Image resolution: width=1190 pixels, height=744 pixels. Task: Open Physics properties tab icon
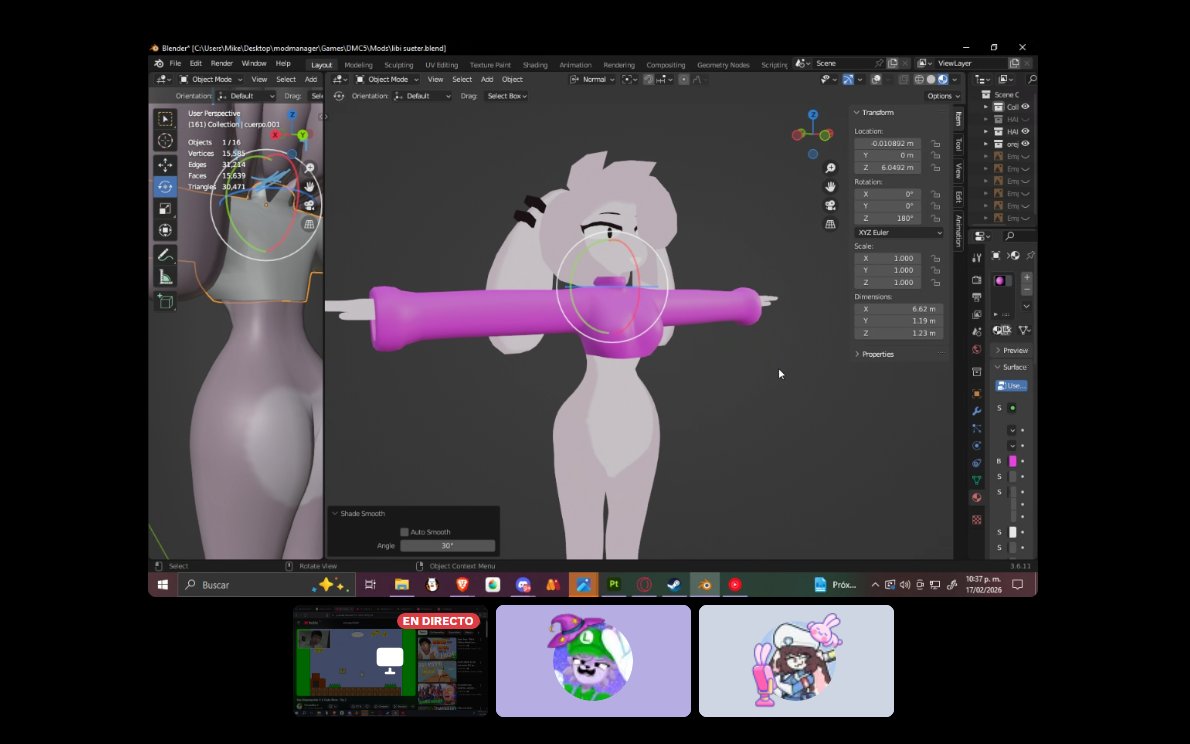point(977,446)
